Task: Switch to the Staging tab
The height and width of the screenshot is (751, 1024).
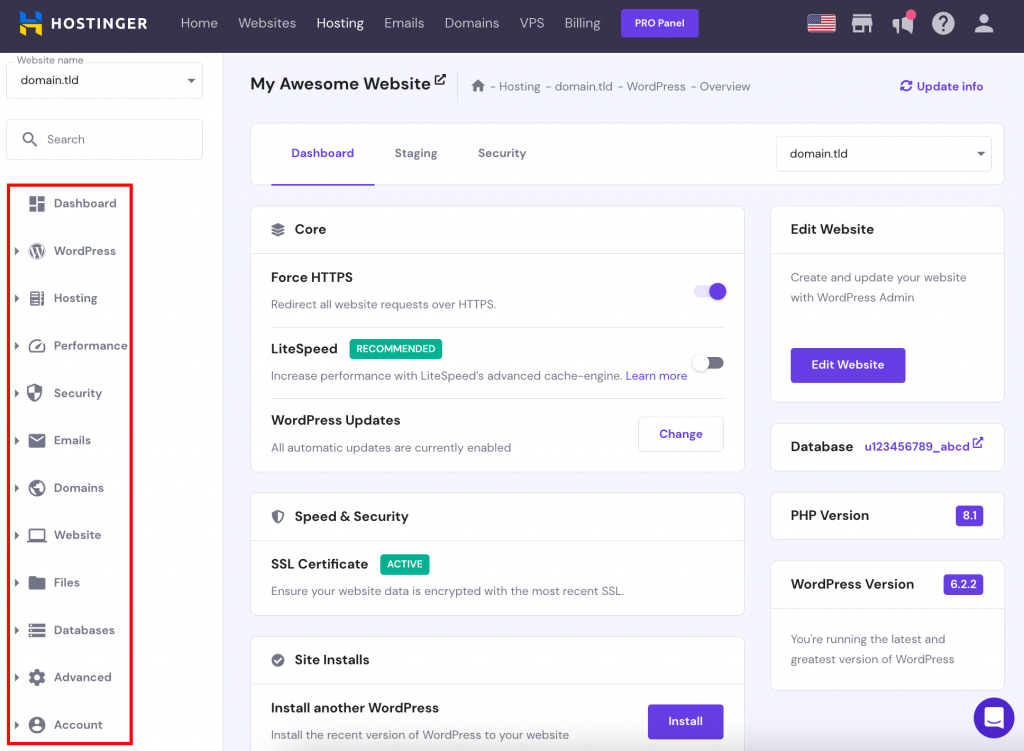Action: coord(415,153)
